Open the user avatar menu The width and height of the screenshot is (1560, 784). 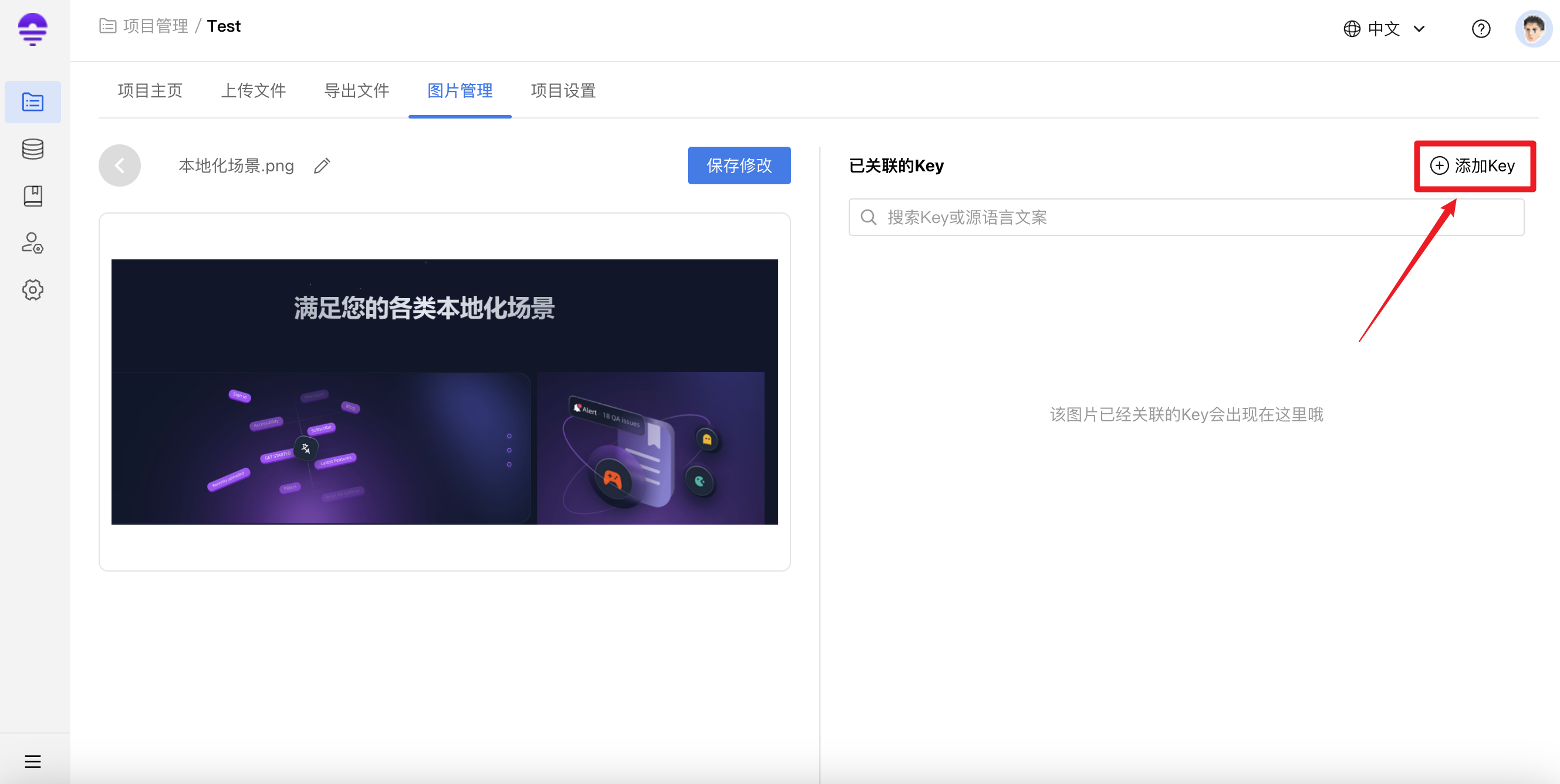pyautogui.click(x=1533, y=28)
